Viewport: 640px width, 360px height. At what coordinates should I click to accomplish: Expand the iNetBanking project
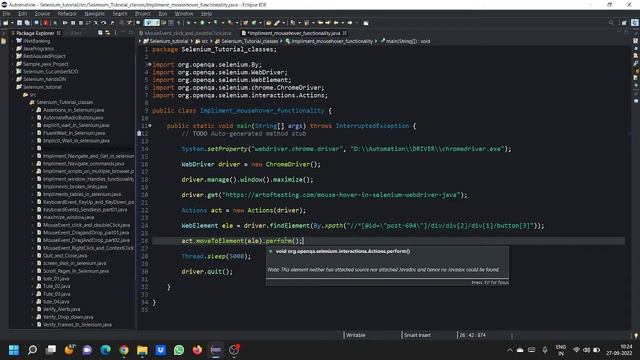[13, 41]
